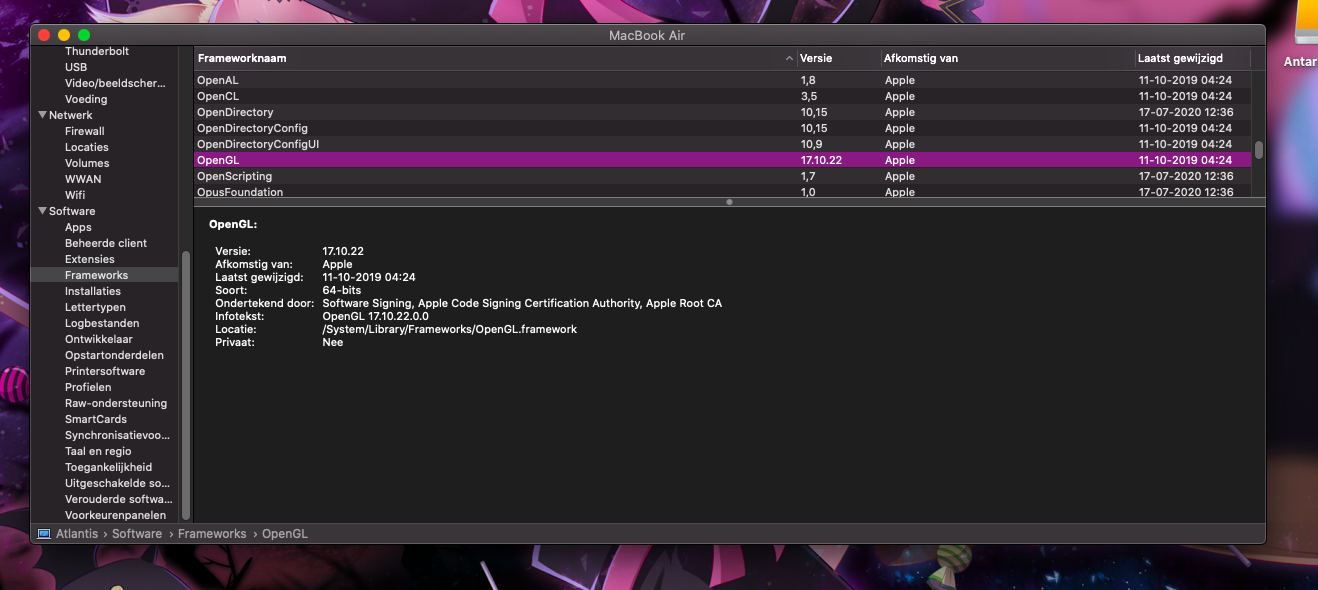Open WWAN sidebar entry
The image size is (1318, 590).
[x=83, y=179]
